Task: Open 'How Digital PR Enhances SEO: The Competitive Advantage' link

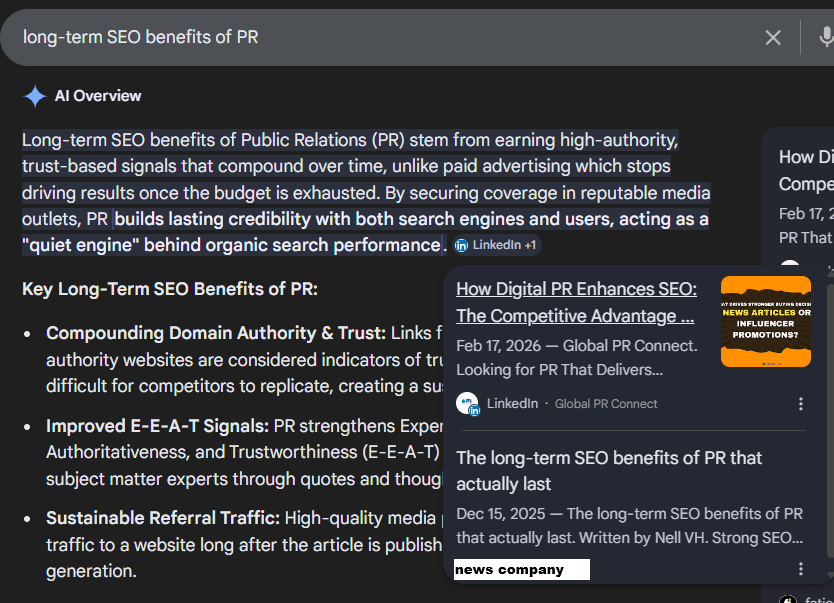Action: tap(575, 302)
